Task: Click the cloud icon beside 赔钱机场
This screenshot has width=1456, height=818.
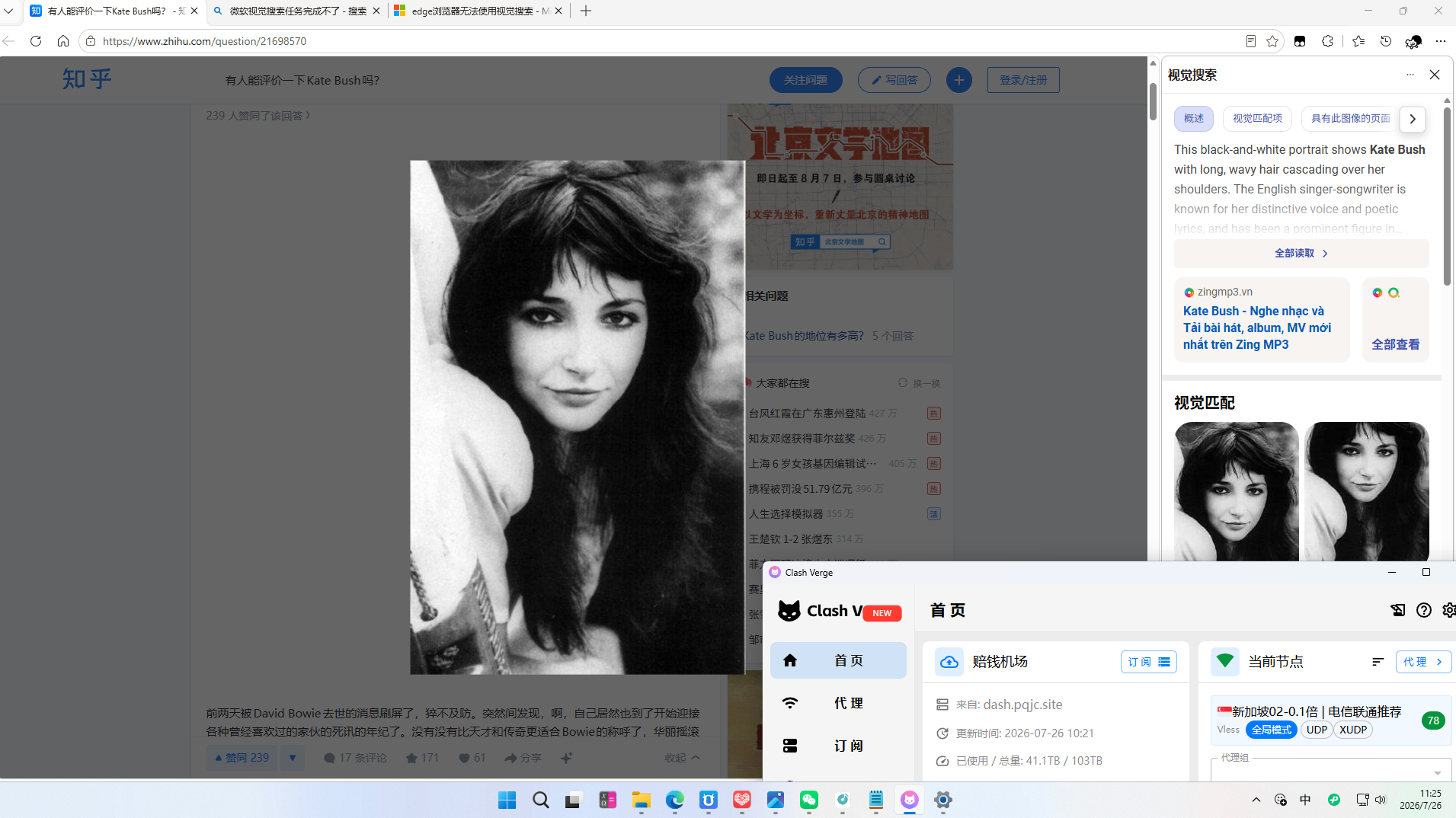Action: click(949, 662)
